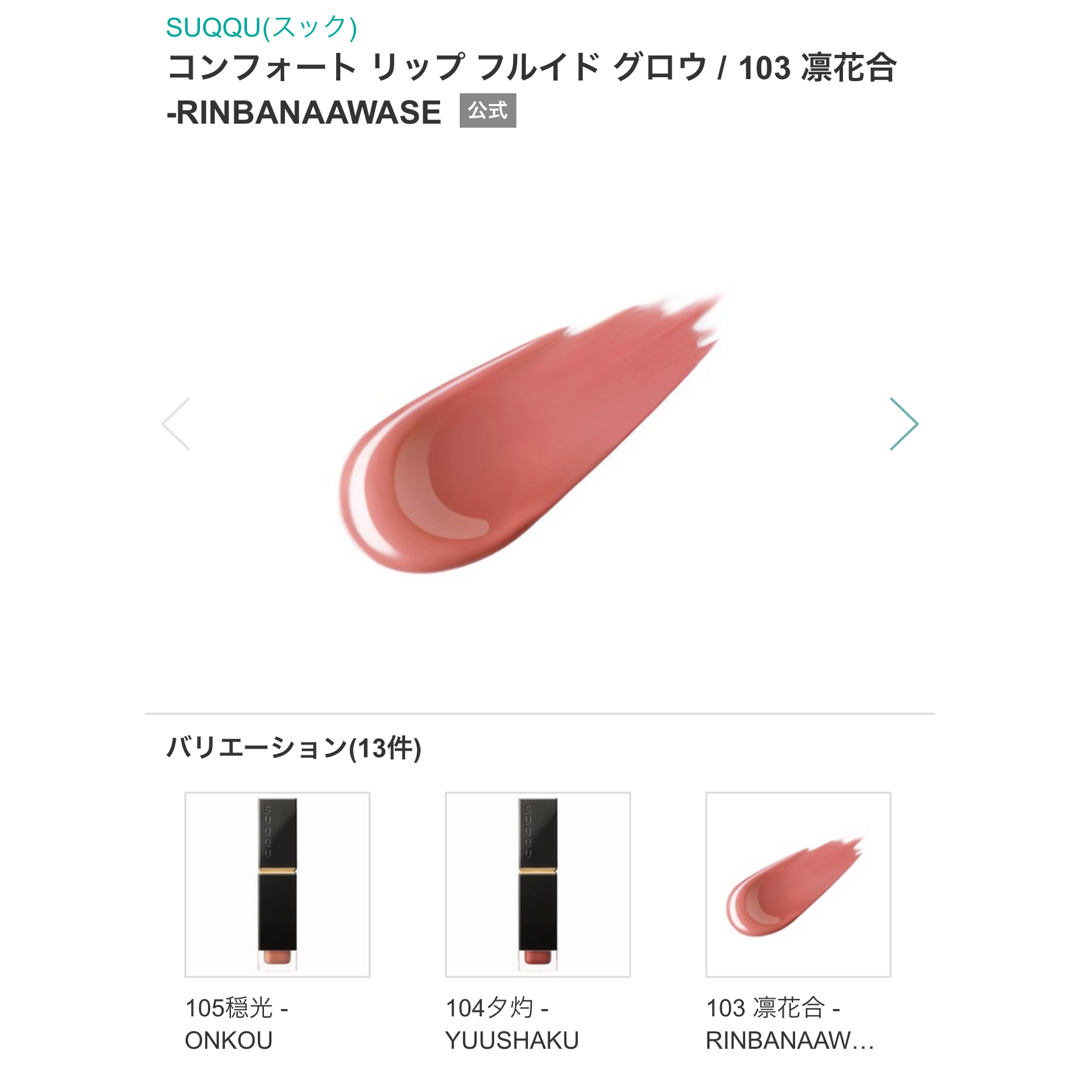Screen dimensions: 1080x1080
Task: Click the -RINBANAAWASE title line
Action: [304, 112]
